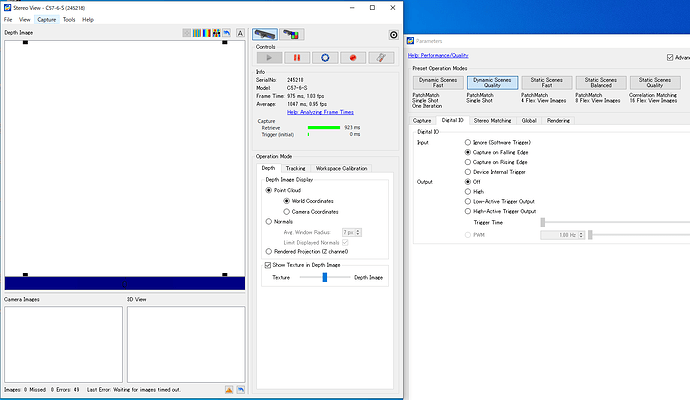Image resolution: width=690 pixels, height=400 pixels.
Task: Click the tools icon button in Controls
Action: point(381,58)
